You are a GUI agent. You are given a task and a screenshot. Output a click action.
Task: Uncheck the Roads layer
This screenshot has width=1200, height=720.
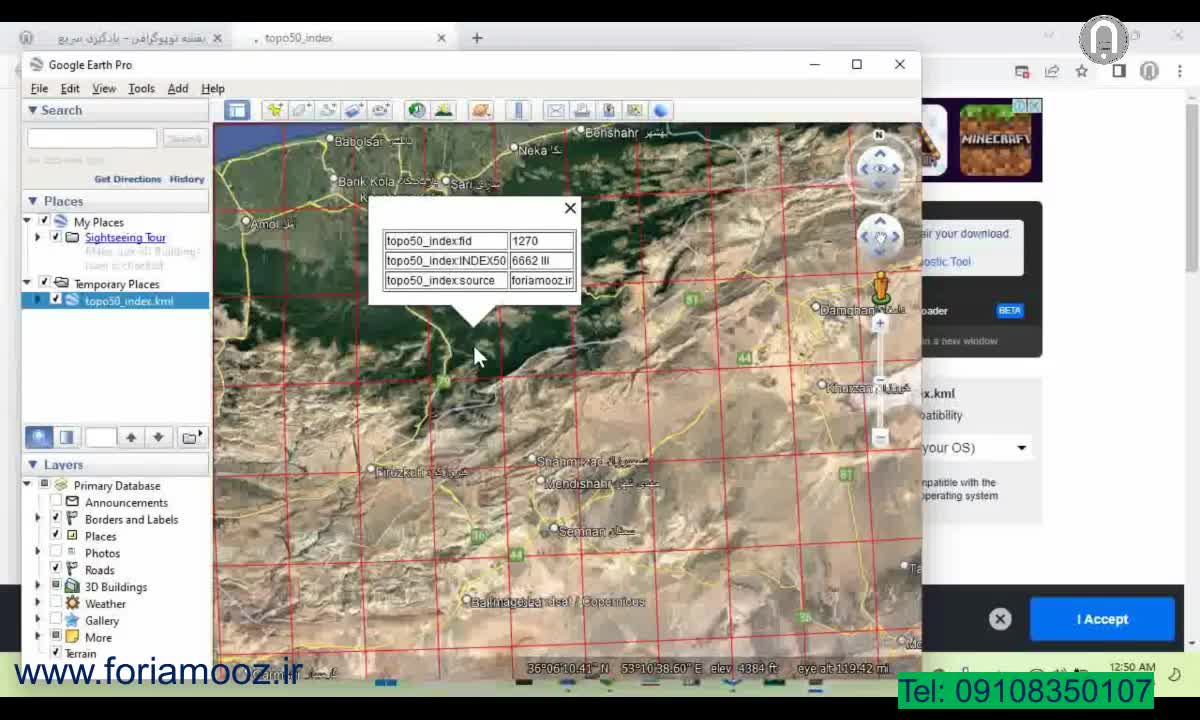point(56,570)
